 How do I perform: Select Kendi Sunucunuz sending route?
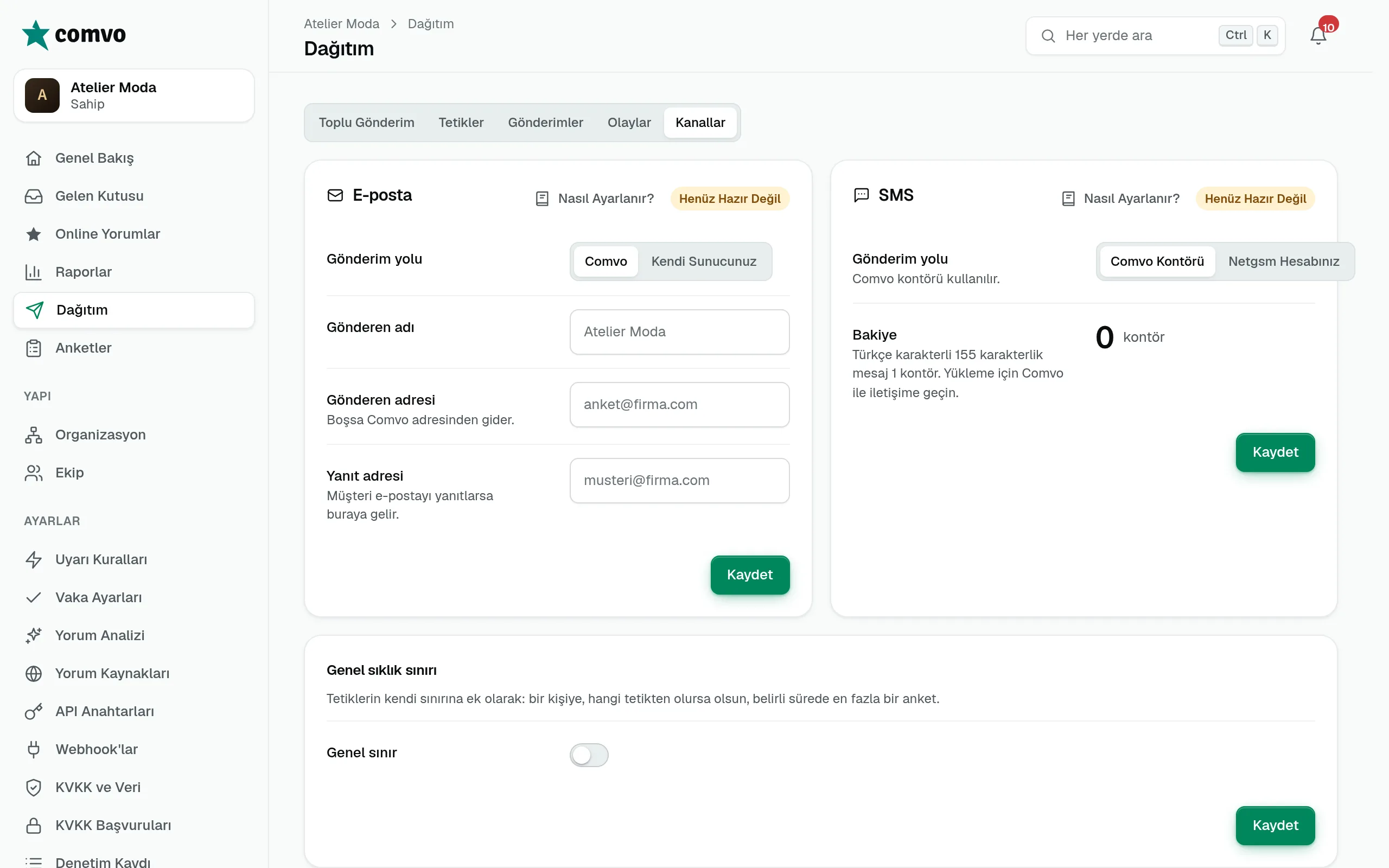704,261
